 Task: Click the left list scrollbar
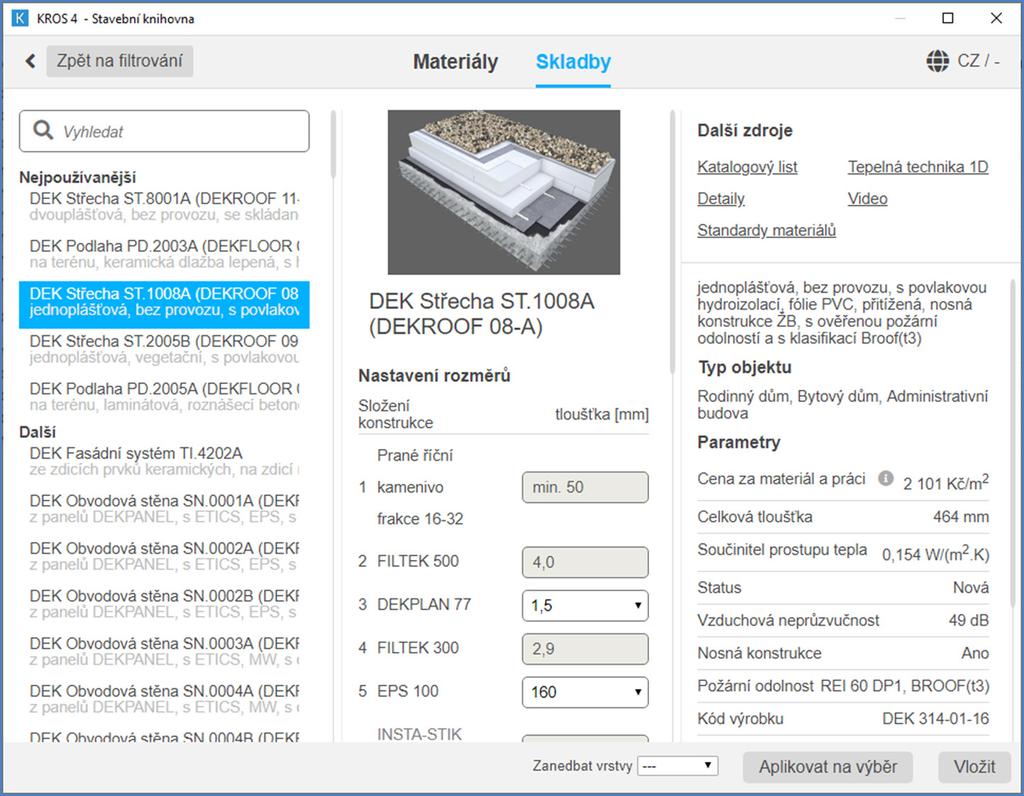tap(333, 145)
